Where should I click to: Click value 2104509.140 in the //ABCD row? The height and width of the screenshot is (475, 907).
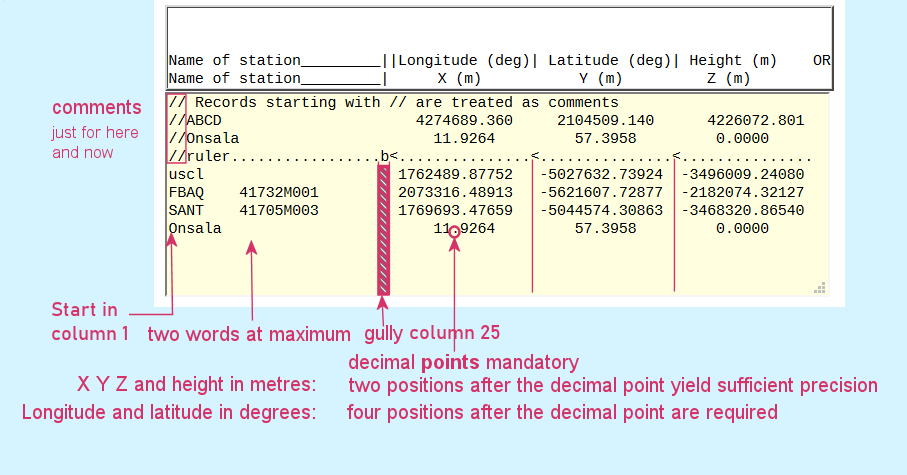(x=606, y=120)
